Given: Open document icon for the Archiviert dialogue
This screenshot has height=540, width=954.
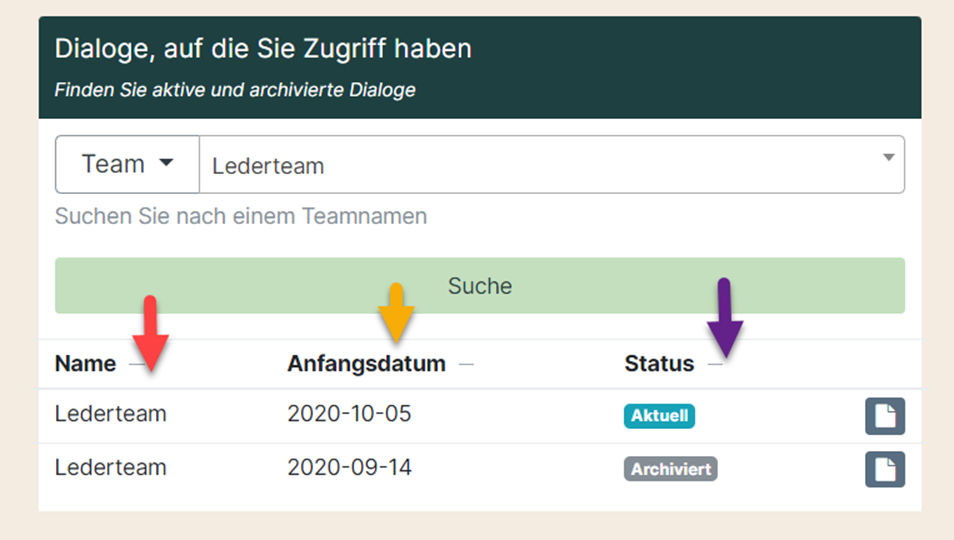Looking at the screenshot, I should (885, 469).
